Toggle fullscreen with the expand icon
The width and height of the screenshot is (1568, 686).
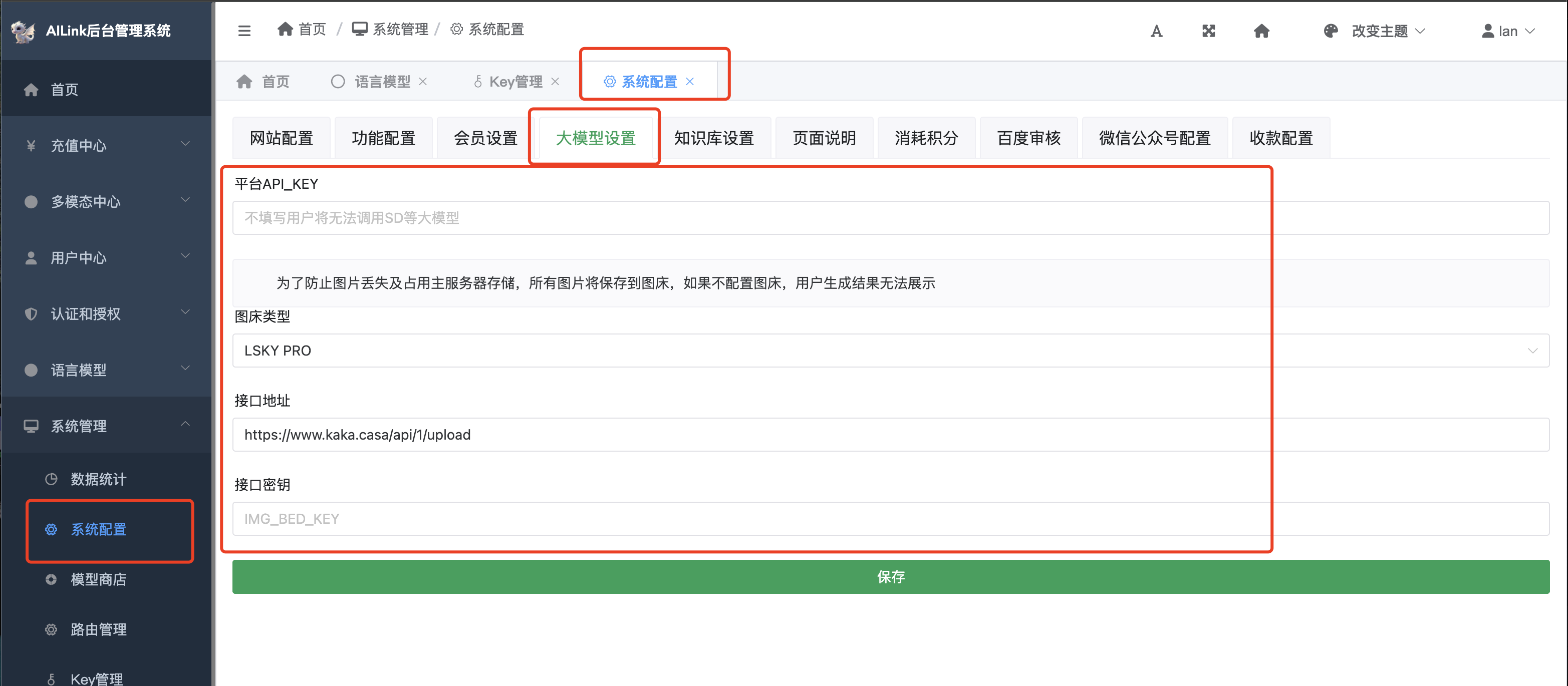(x=1209, y=31)
